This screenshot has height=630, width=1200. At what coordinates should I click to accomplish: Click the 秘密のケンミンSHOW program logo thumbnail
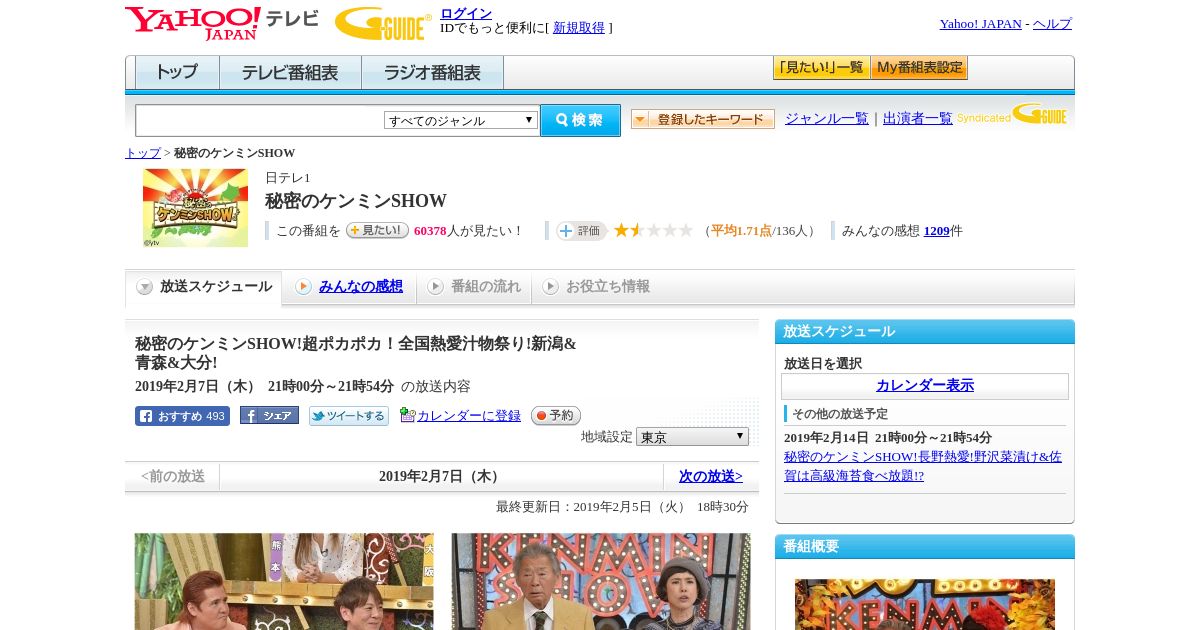coord(195,208)
